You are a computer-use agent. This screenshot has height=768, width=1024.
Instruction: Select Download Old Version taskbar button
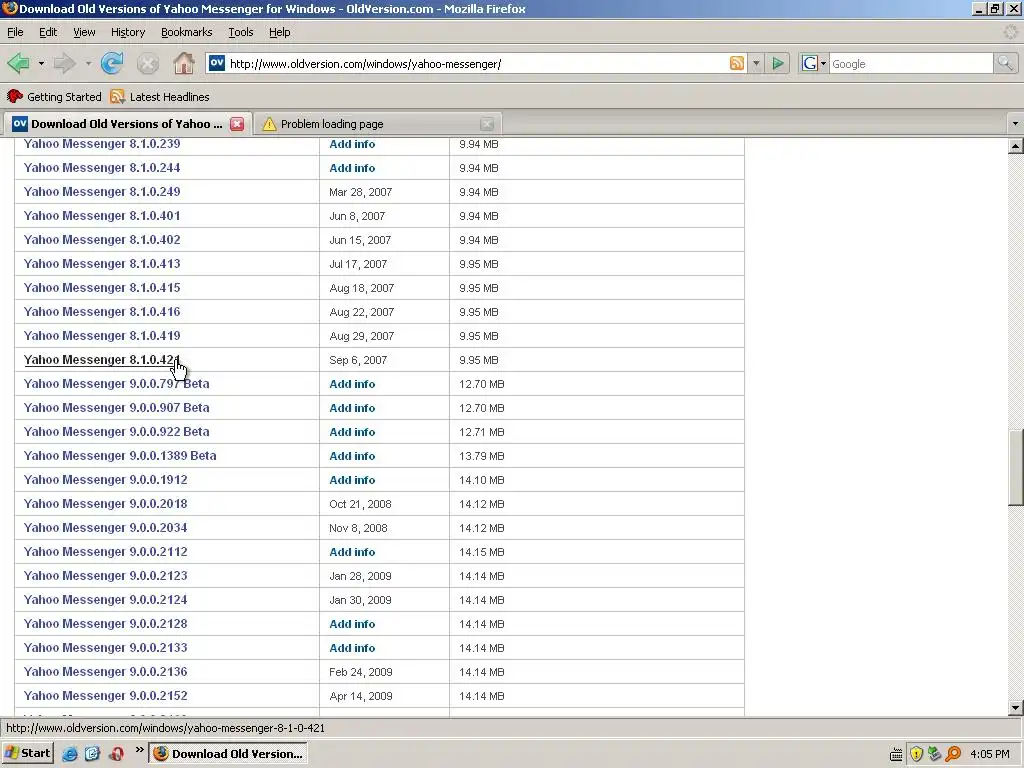229,754
